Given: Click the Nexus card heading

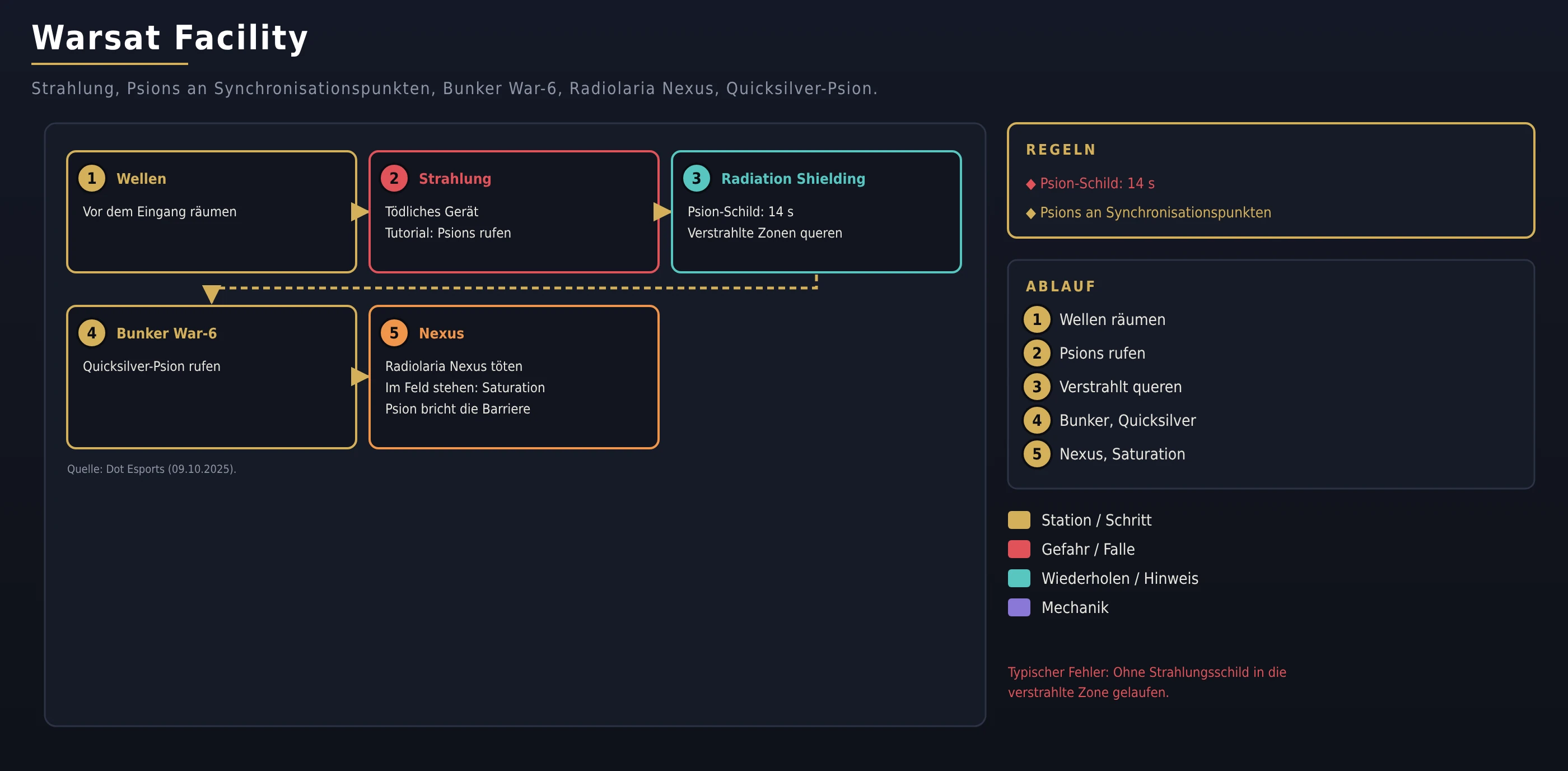Looking at the screenshot, I should tap(441, 333).
